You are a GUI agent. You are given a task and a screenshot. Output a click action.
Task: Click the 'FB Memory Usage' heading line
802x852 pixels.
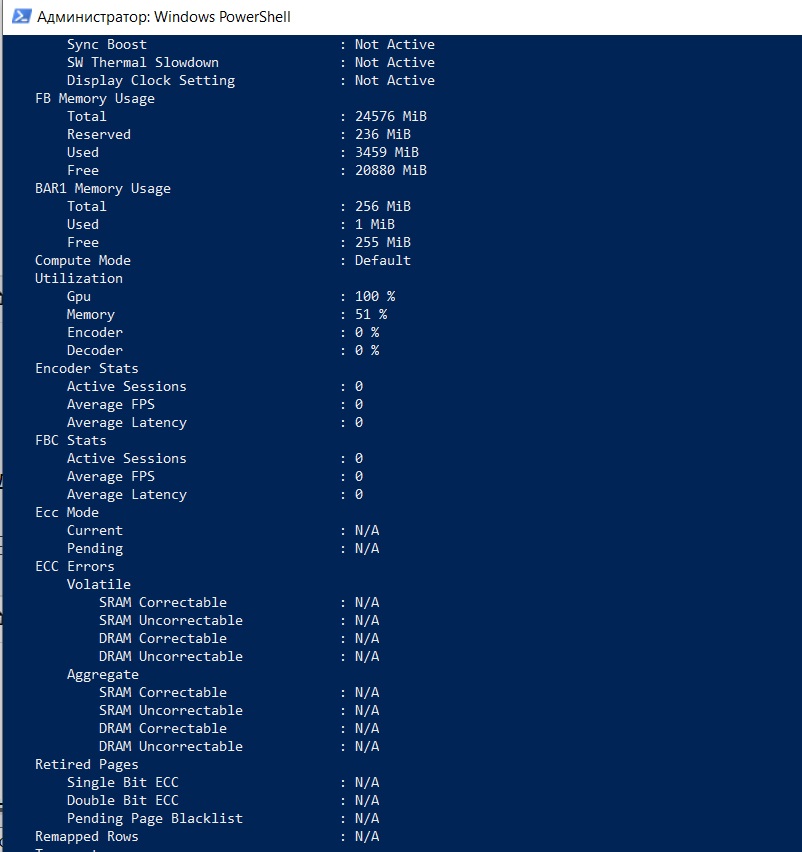click(x=95, y=98)
